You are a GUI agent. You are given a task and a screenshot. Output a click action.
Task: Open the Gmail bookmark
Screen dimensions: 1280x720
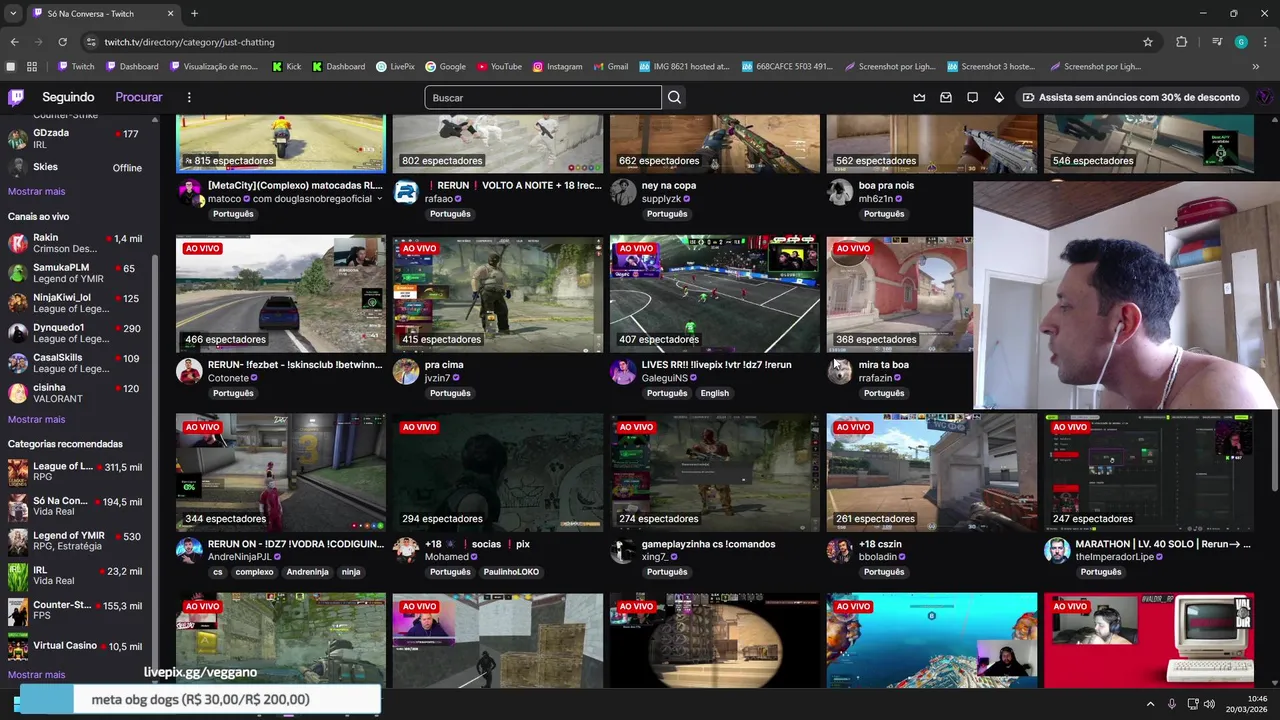[x=610, y=67]
